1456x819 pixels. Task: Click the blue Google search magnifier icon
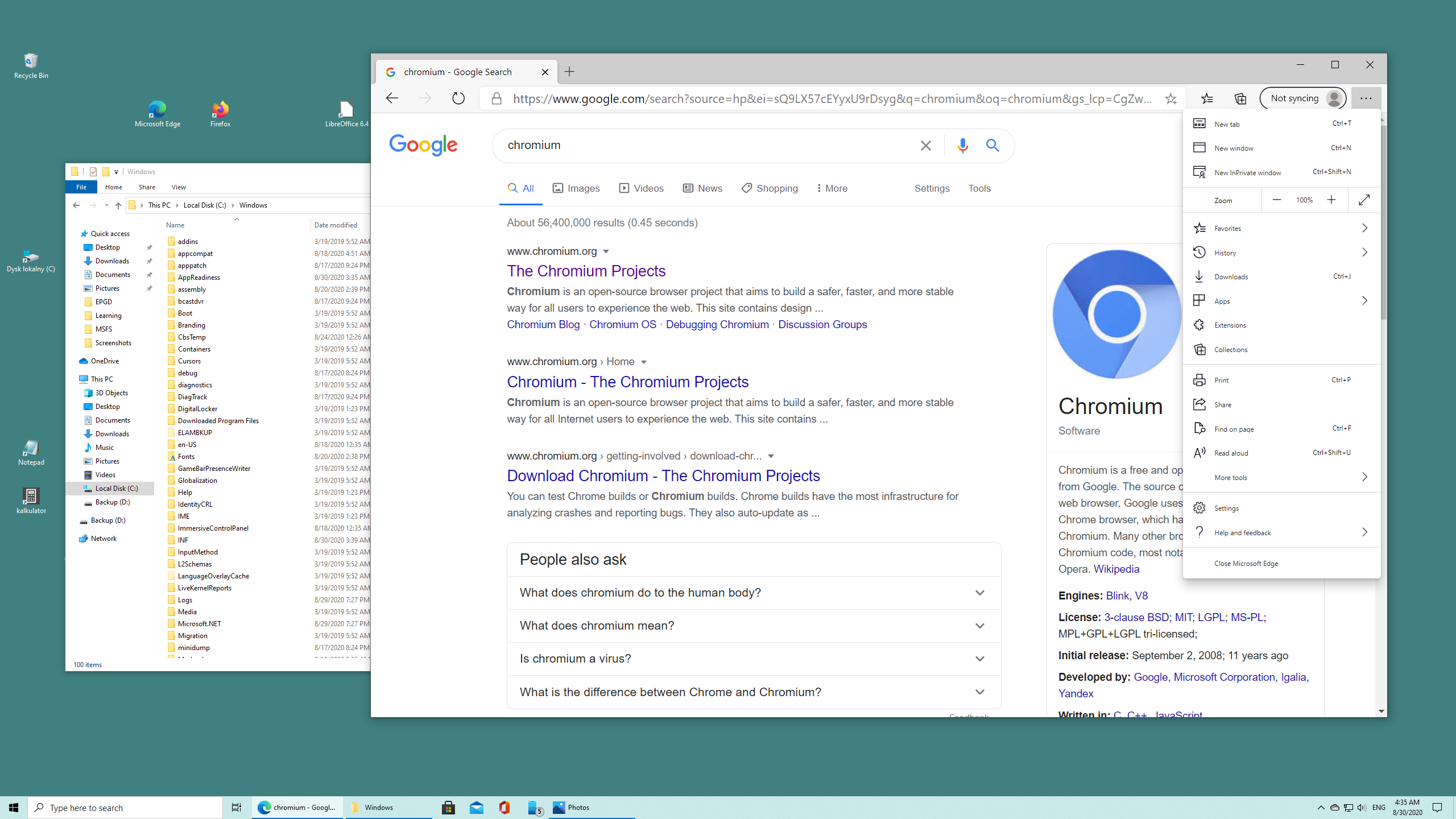click(x=992, y=146)
